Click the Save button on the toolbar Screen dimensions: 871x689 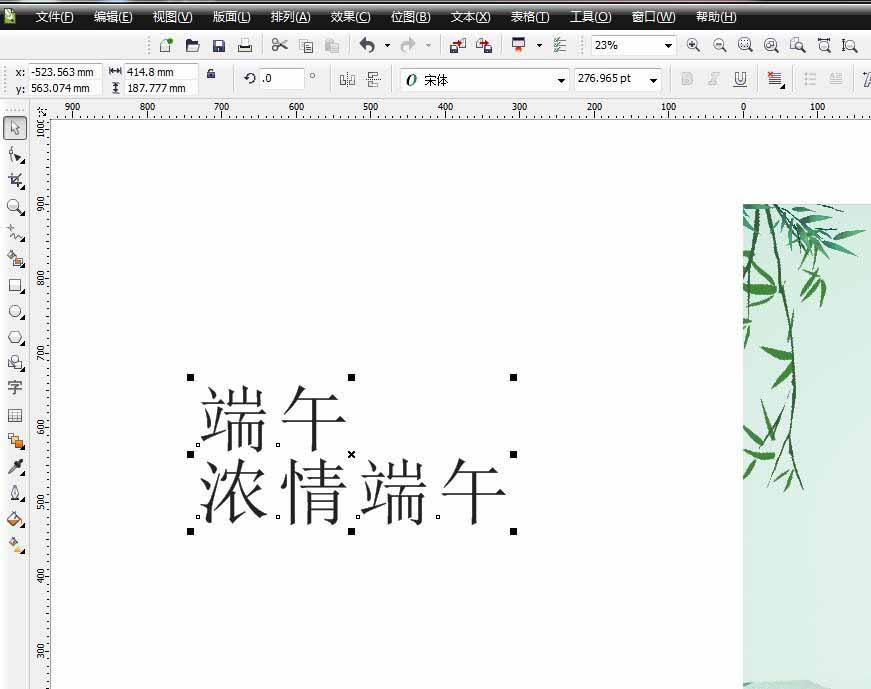click(219, 45)
